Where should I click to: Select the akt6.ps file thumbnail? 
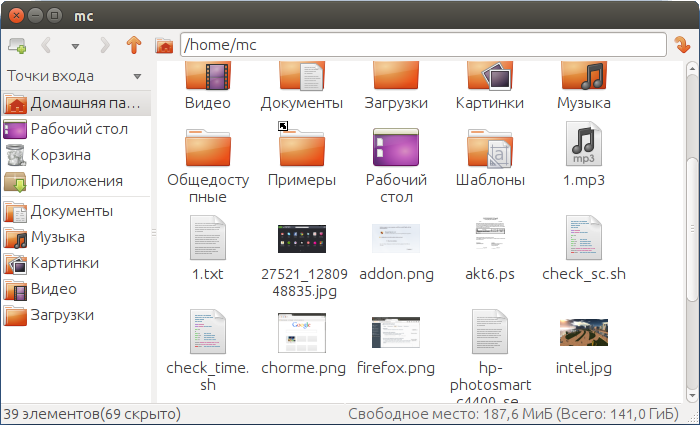[x=490, y=235]
